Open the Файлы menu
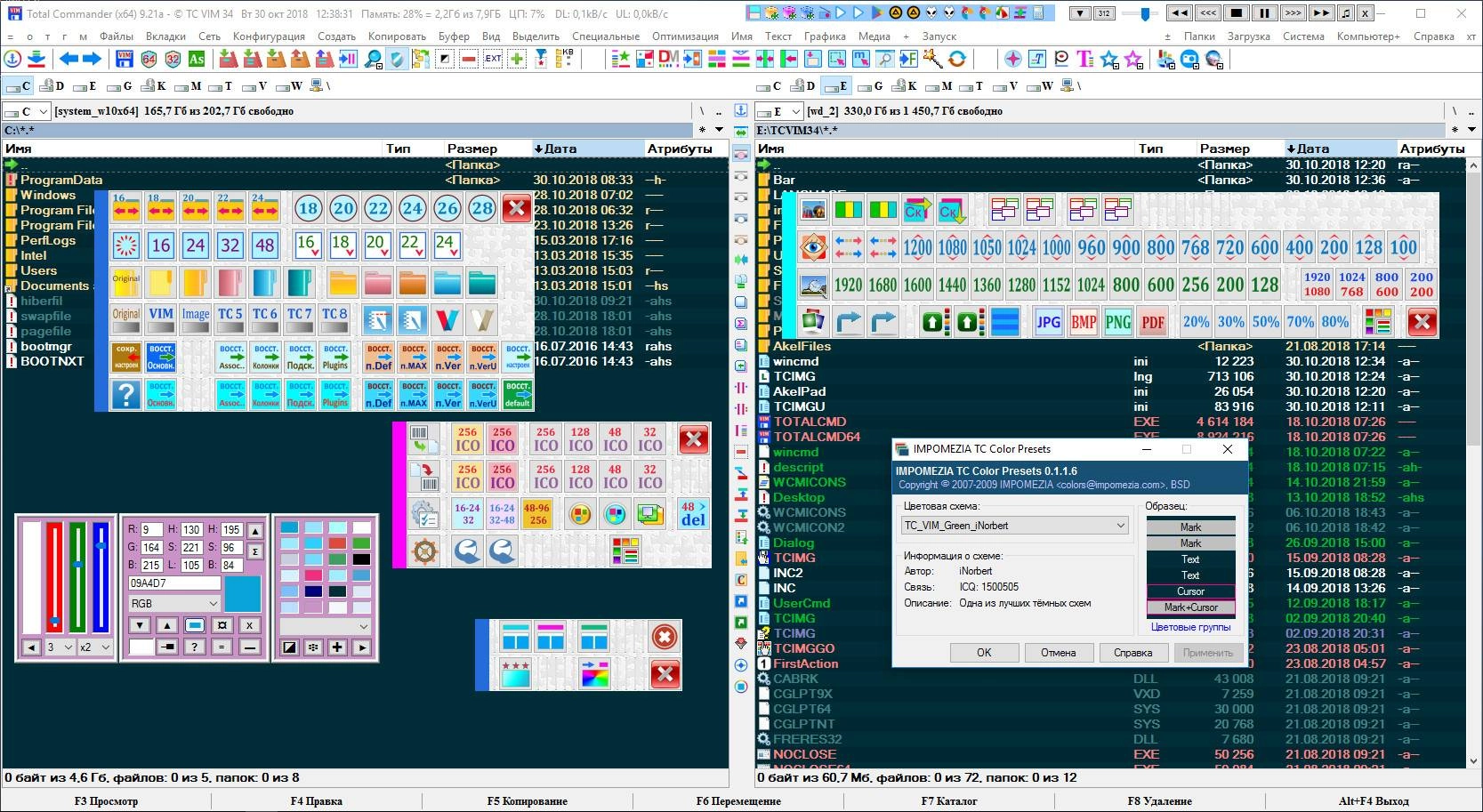This screenshot has height=812, width=1483. click(116, 36)
